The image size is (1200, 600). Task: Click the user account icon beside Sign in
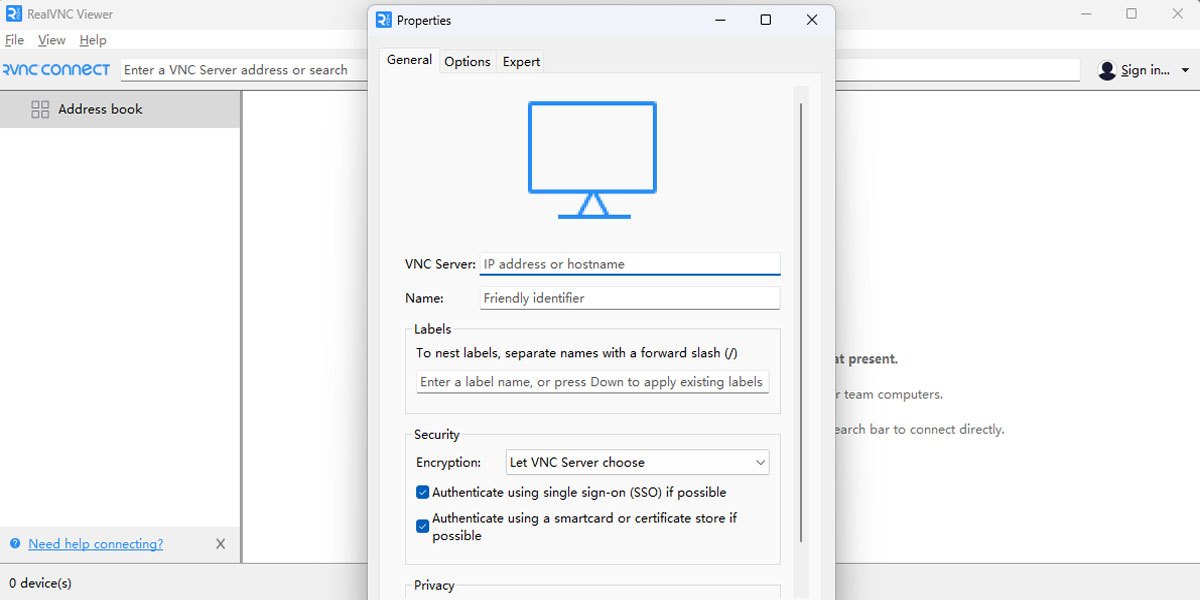(x=1107, y=70)
